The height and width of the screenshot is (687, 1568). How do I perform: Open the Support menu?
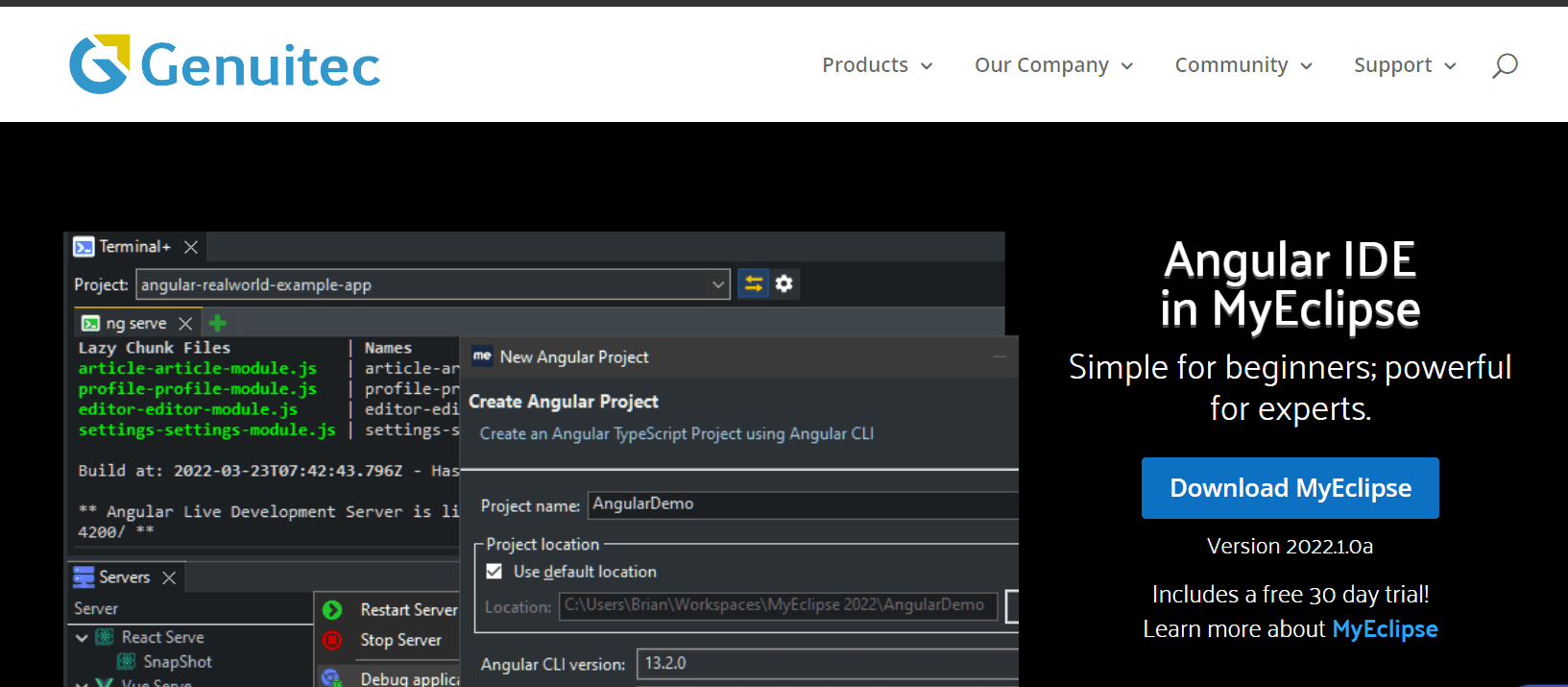[x=1393, y=64]
